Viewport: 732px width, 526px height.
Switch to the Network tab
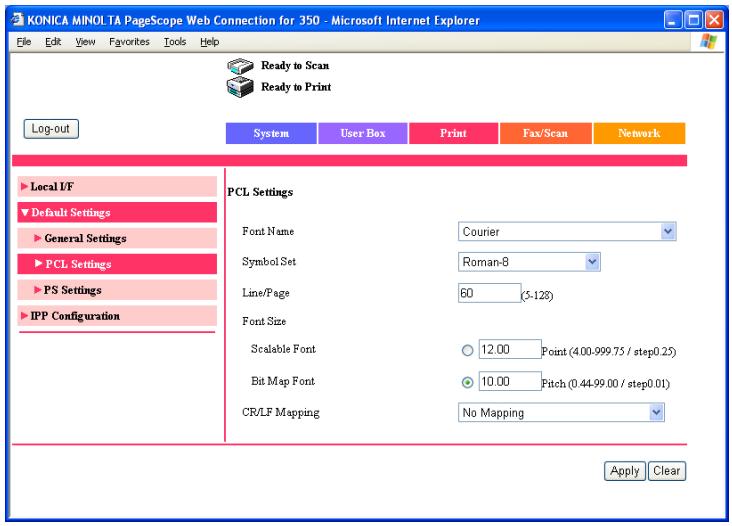[x=639, y=133]
